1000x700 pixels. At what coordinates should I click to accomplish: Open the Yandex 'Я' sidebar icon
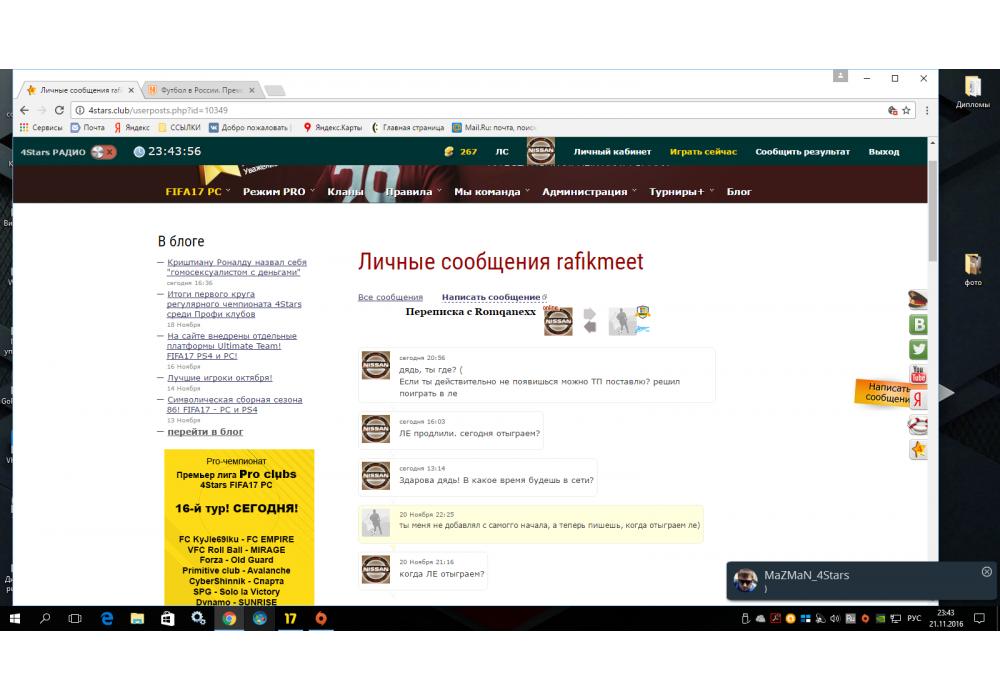[x=918, y=400]
